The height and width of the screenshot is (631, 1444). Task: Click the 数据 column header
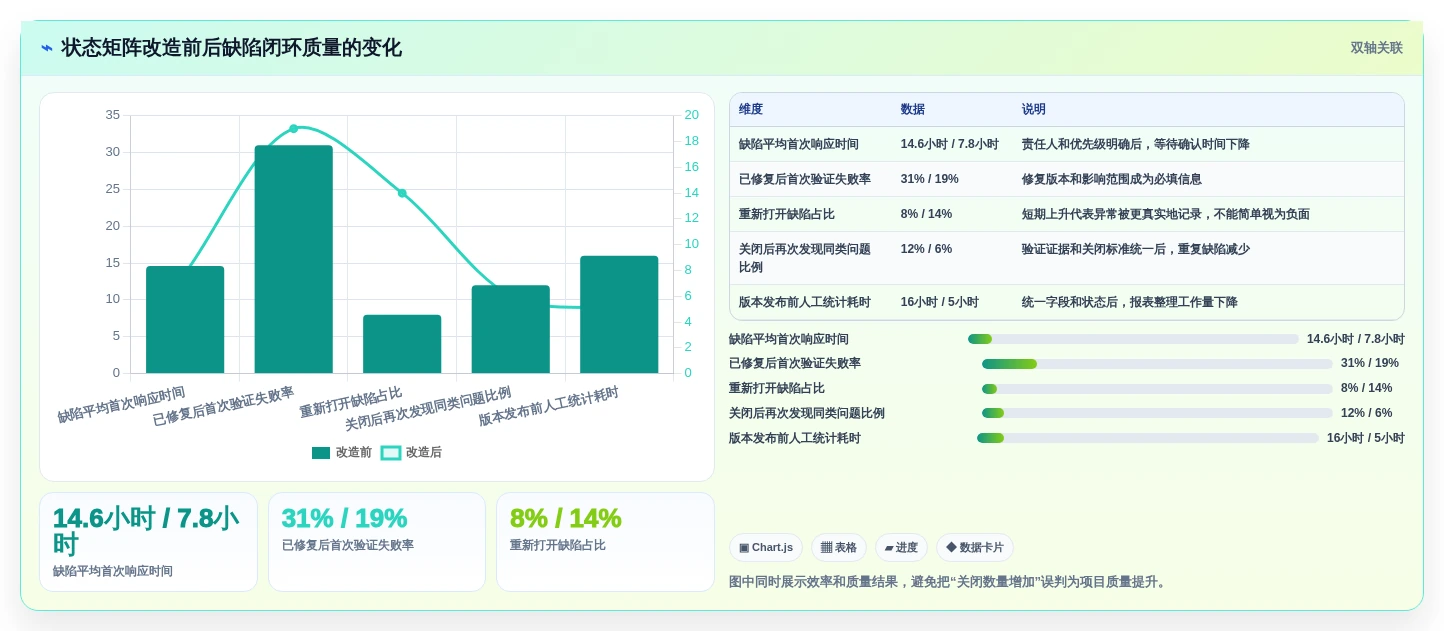click(x=913, y=110)
